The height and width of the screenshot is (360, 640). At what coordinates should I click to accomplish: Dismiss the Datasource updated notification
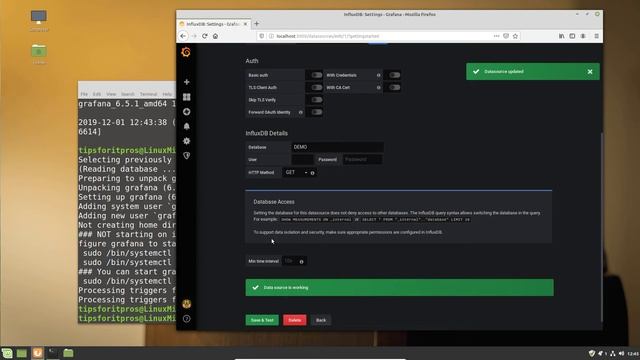tap(590, 71)
